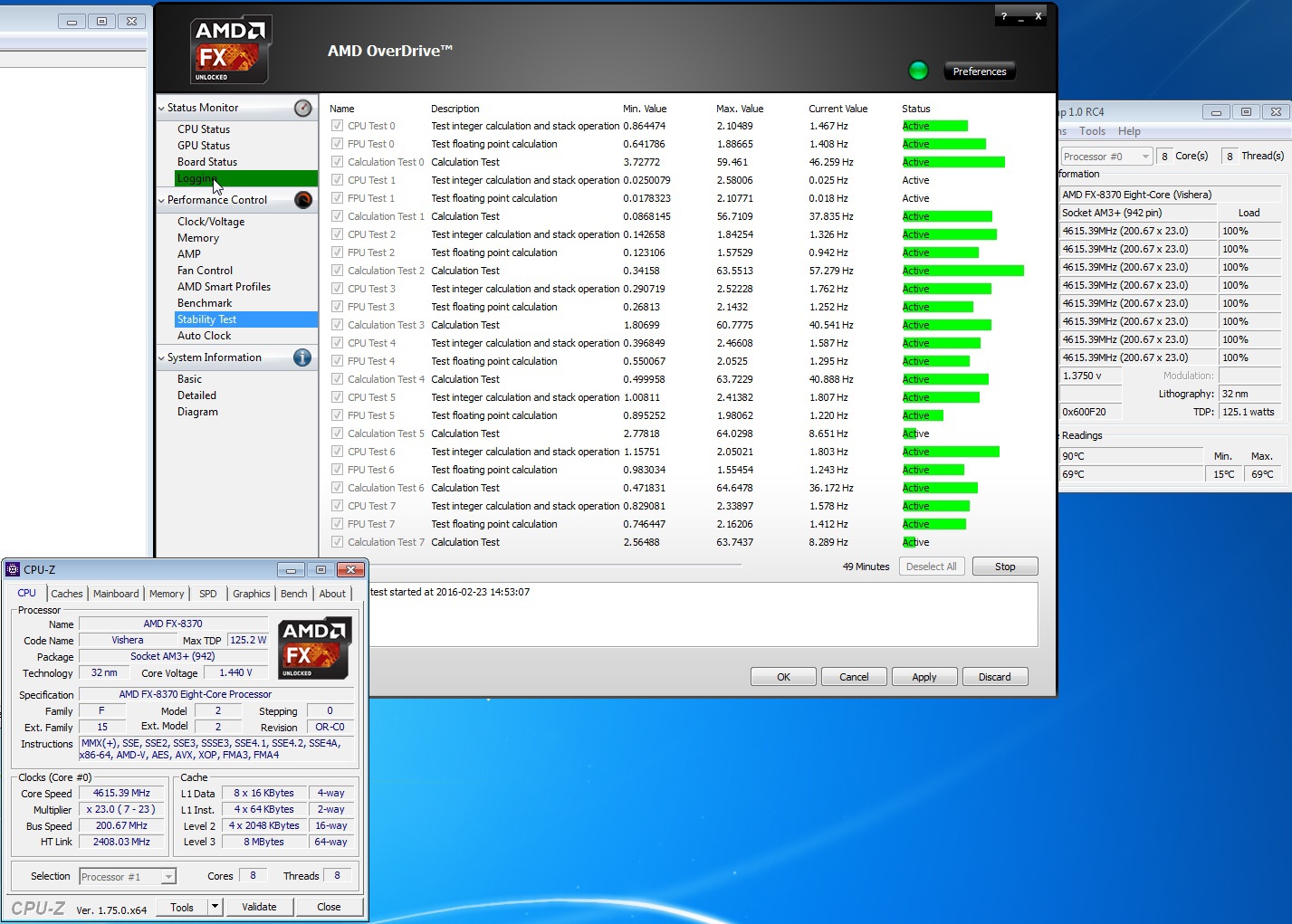Open CPU Status in the sidebar
The image size is (1292, 924).
tap(204, 129)
